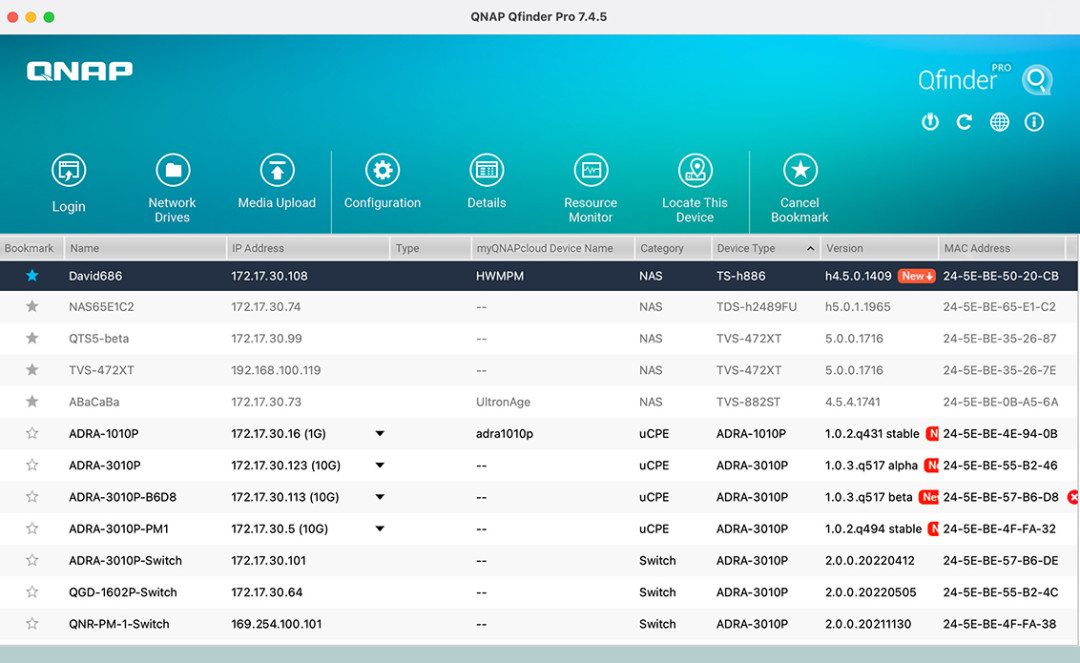Click UltronAge cloud device name
This screenshot has width=1080, height=663.
tap(503, 402)
